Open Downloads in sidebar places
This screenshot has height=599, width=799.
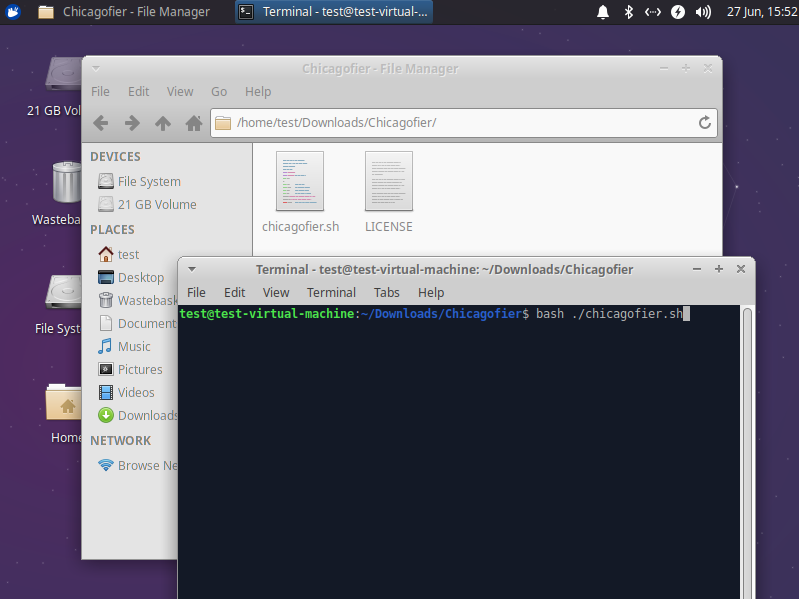click(138, 416)
